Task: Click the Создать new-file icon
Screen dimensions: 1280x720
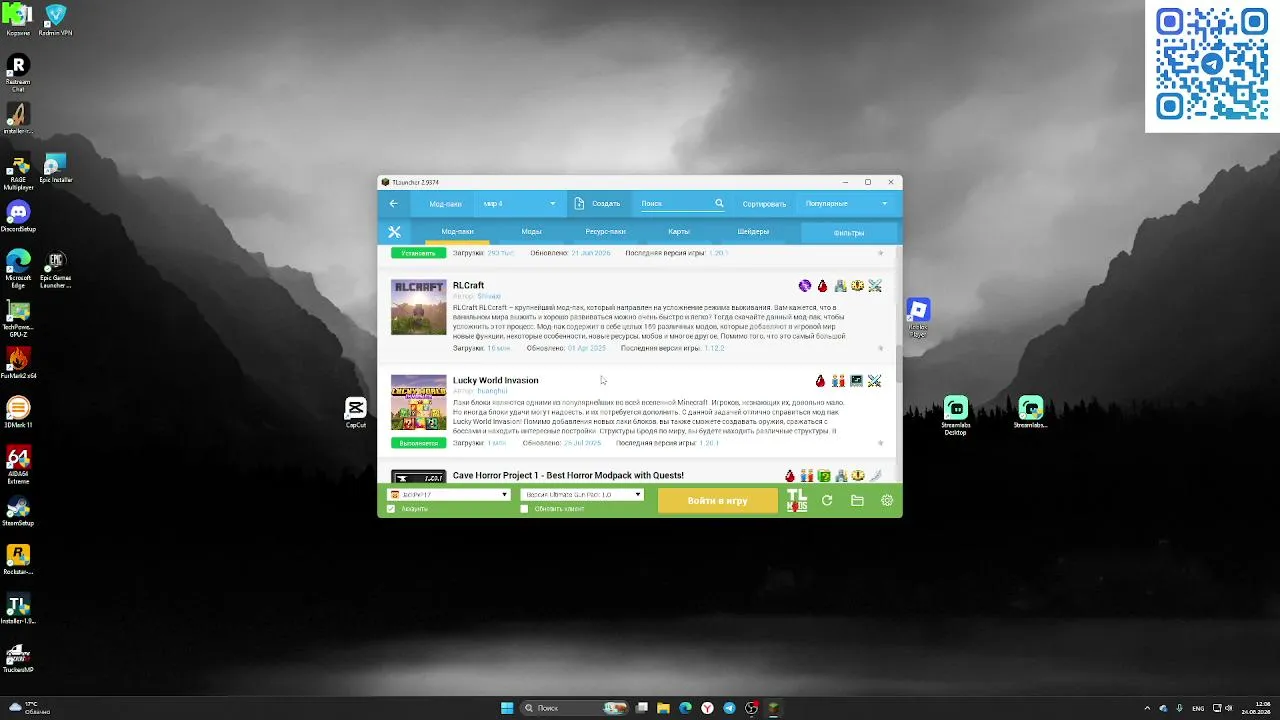Action: (x=579, y=203)
